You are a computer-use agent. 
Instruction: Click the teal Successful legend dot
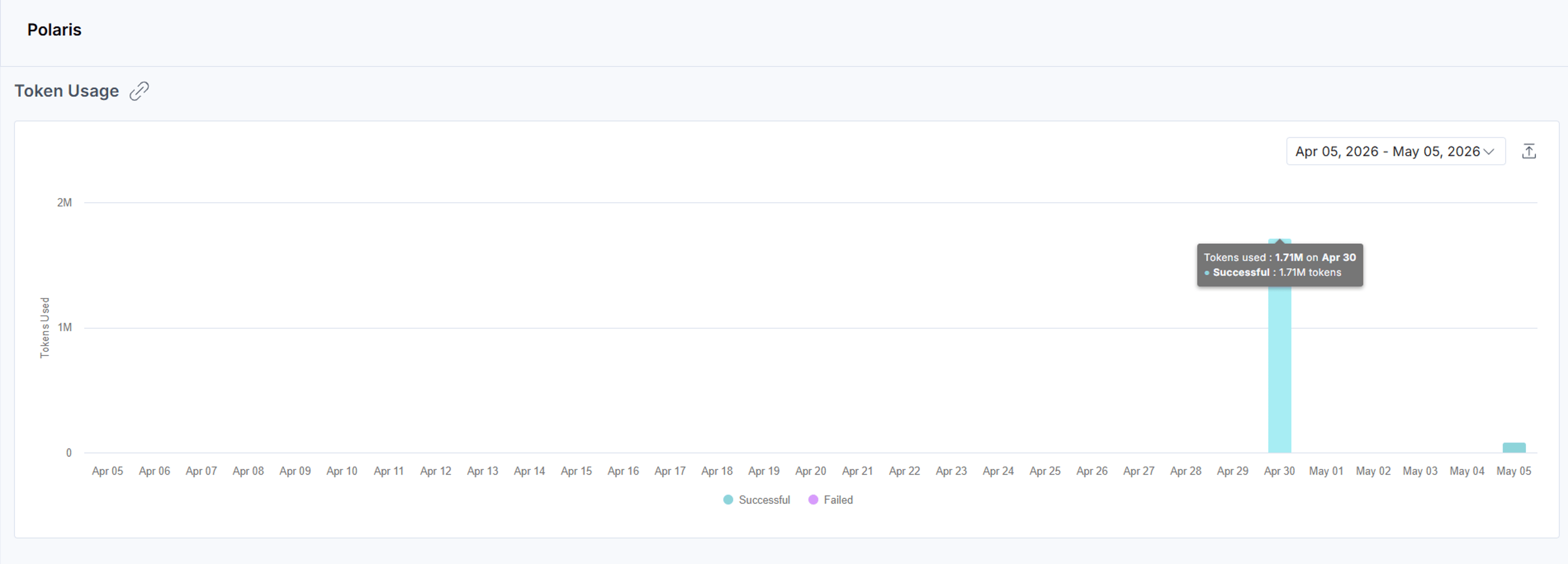tap(727, 499)
